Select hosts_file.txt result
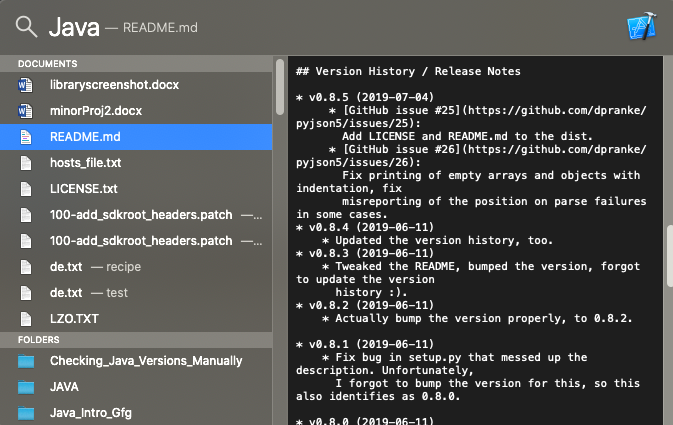 click(x=136, y=163)
